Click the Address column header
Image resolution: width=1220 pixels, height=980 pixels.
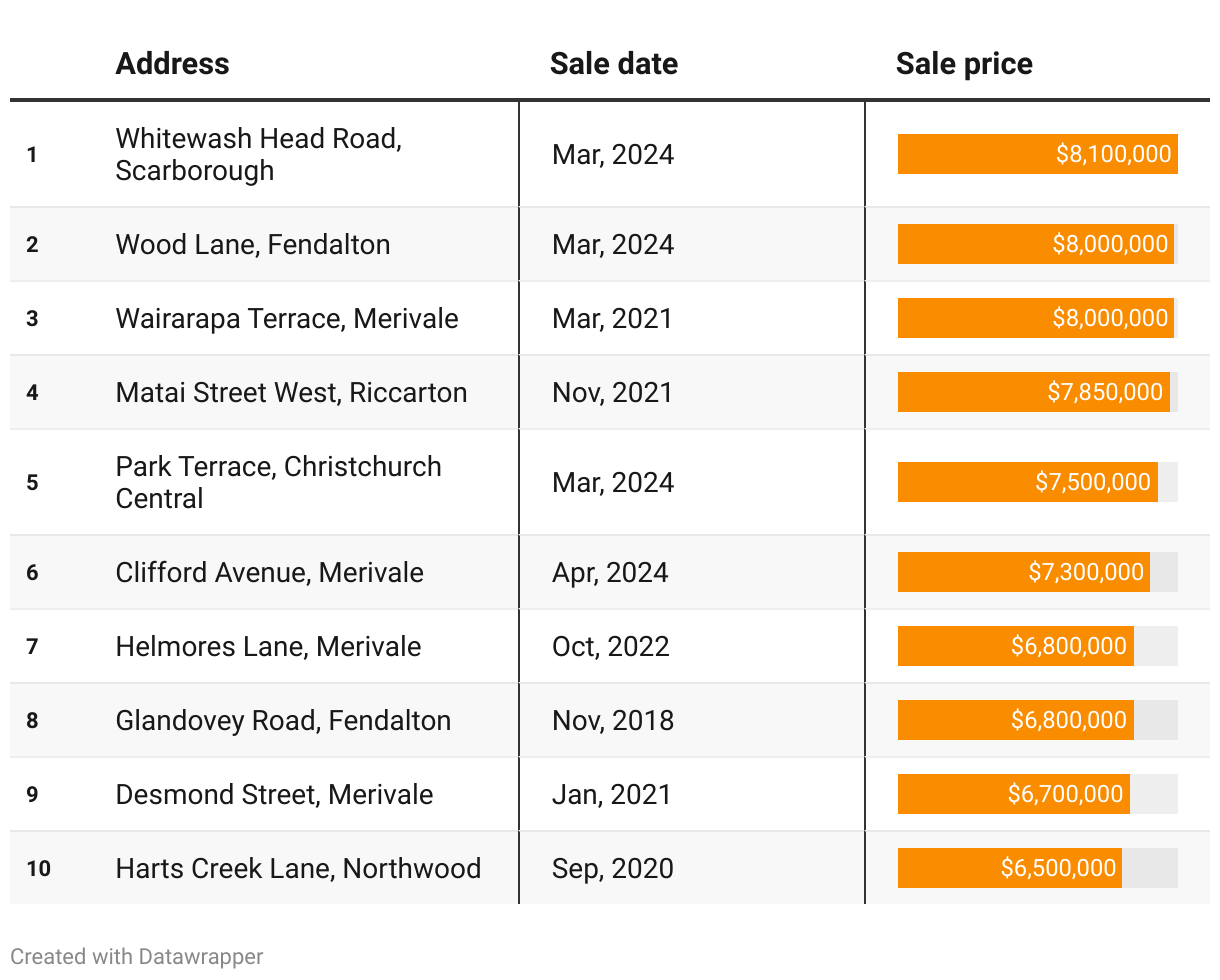172,64
